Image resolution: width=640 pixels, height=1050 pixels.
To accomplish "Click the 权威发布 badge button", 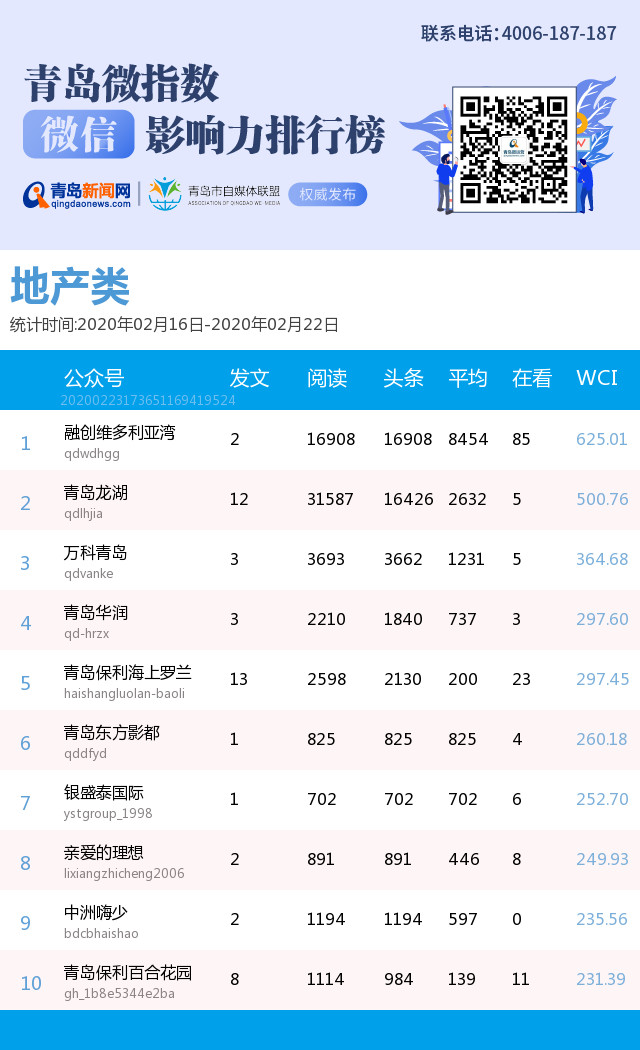I will tap(327, 194).
